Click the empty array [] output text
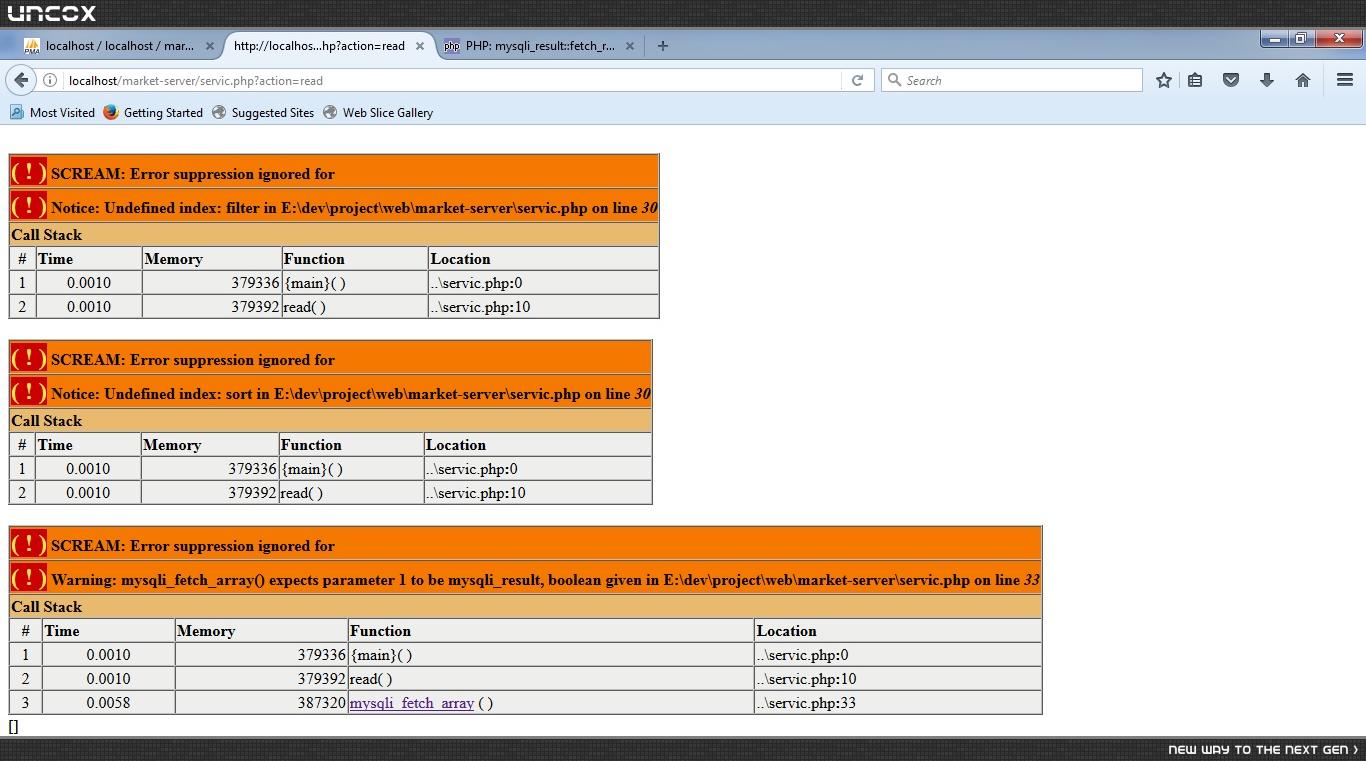Viewport: 1366px width, 761px height. pos(13,726)
